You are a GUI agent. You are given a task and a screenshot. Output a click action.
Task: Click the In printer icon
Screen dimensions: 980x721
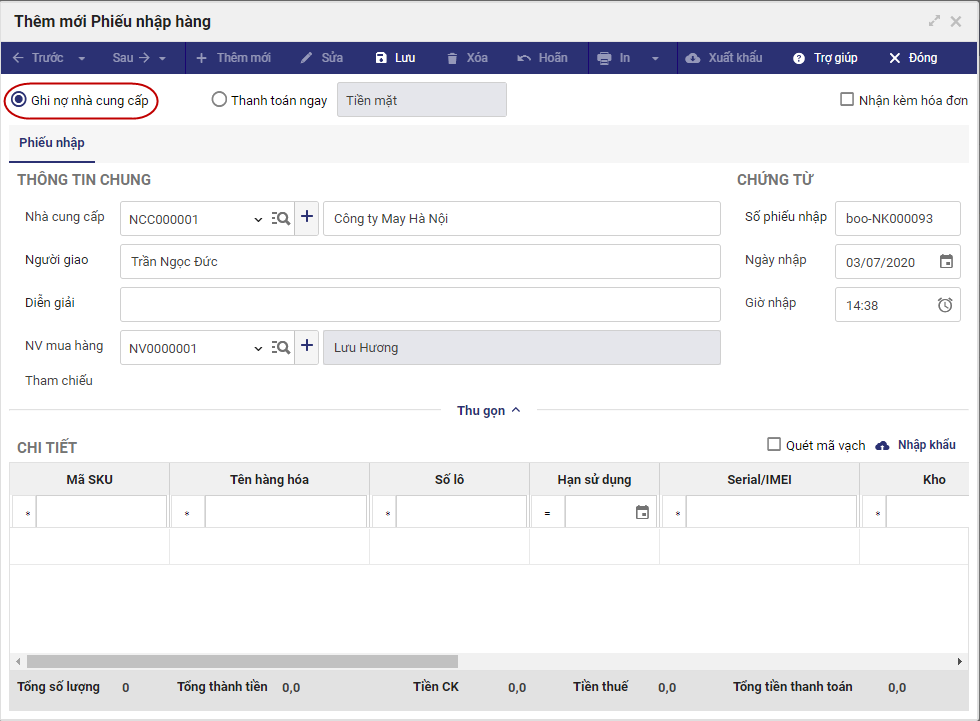604,58
